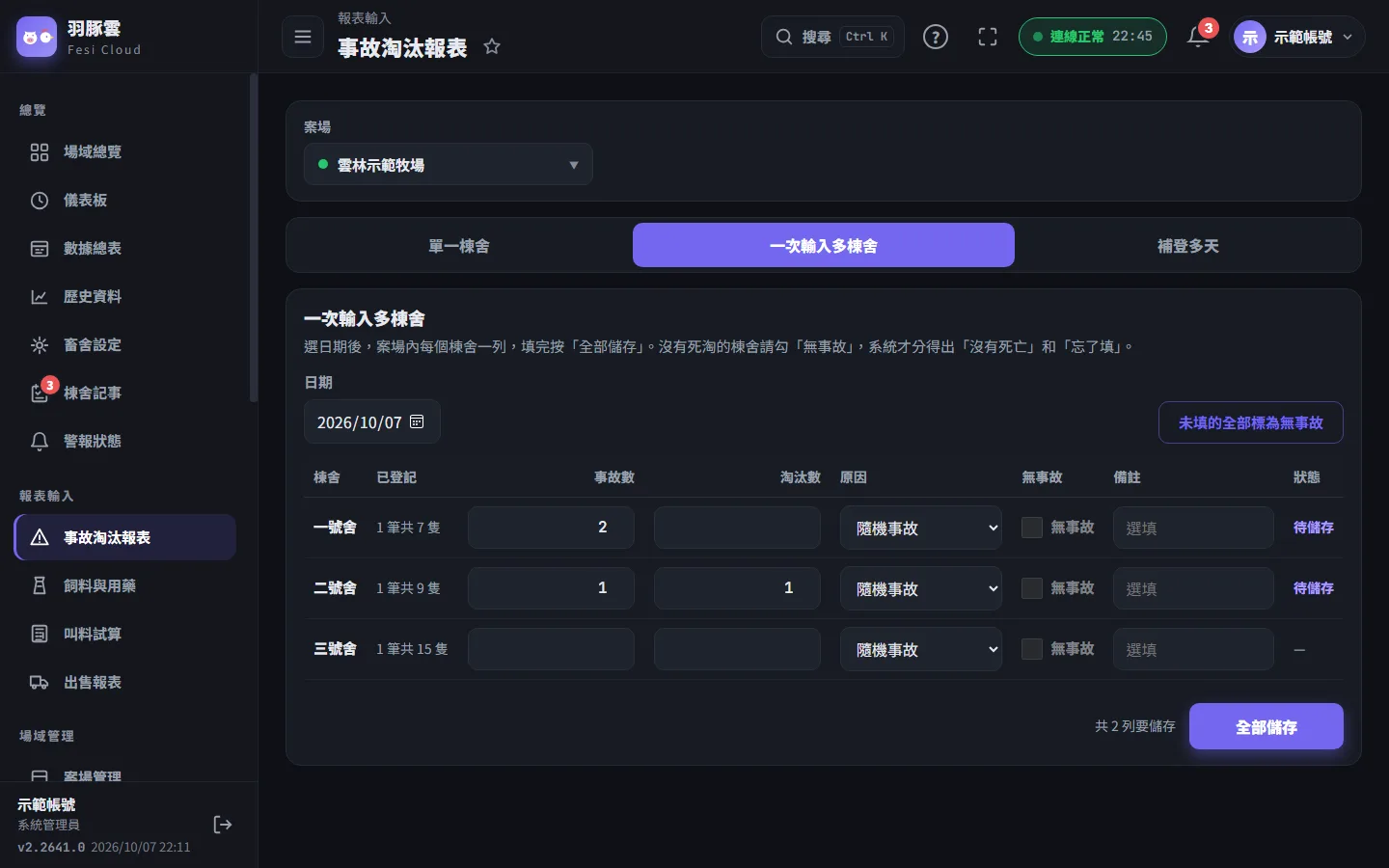
Task: Toggle the hamburger sidebar menu button
Action: pos(303,37)
